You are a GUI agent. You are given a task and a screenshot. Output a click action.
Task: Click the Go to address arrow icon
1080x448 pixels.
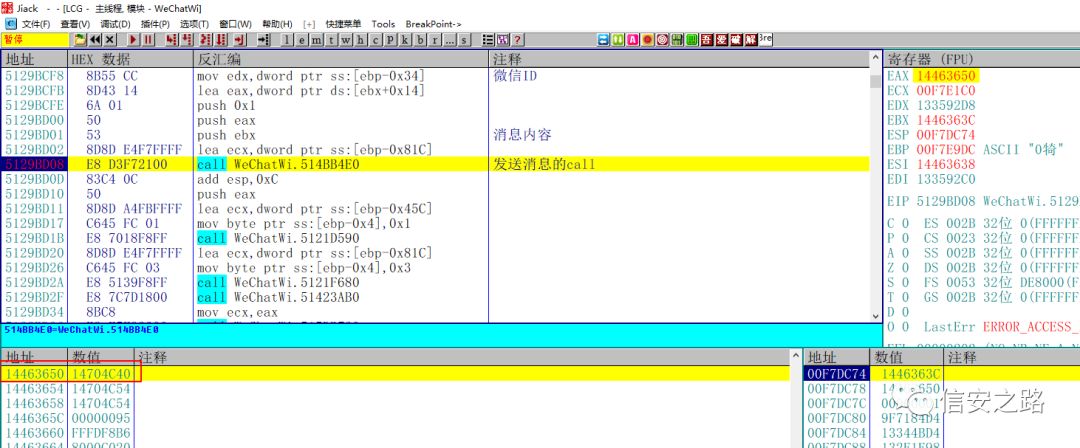click(x=263, y=40)
